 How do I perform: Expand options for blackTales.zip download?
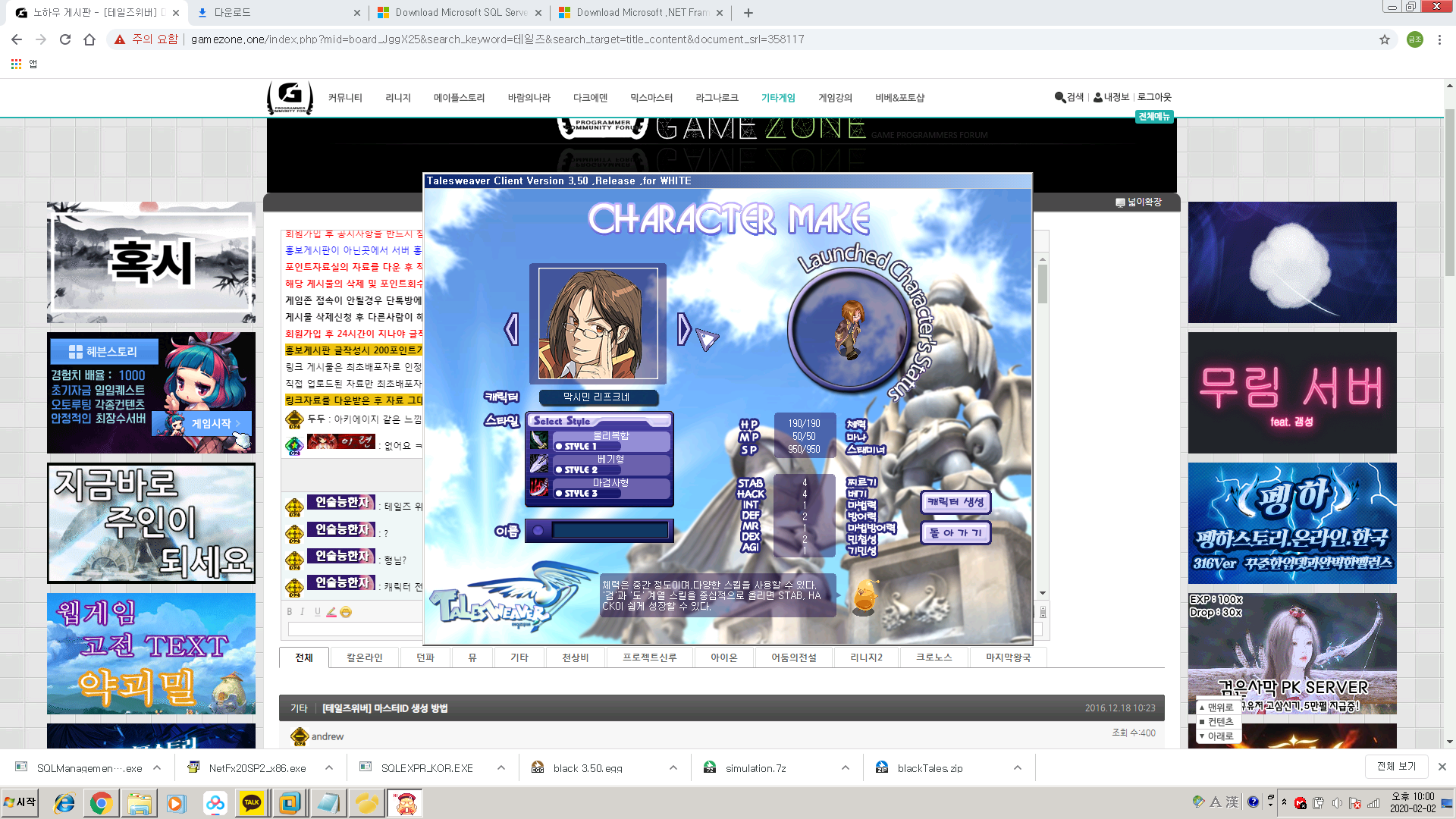[1018, 767]
